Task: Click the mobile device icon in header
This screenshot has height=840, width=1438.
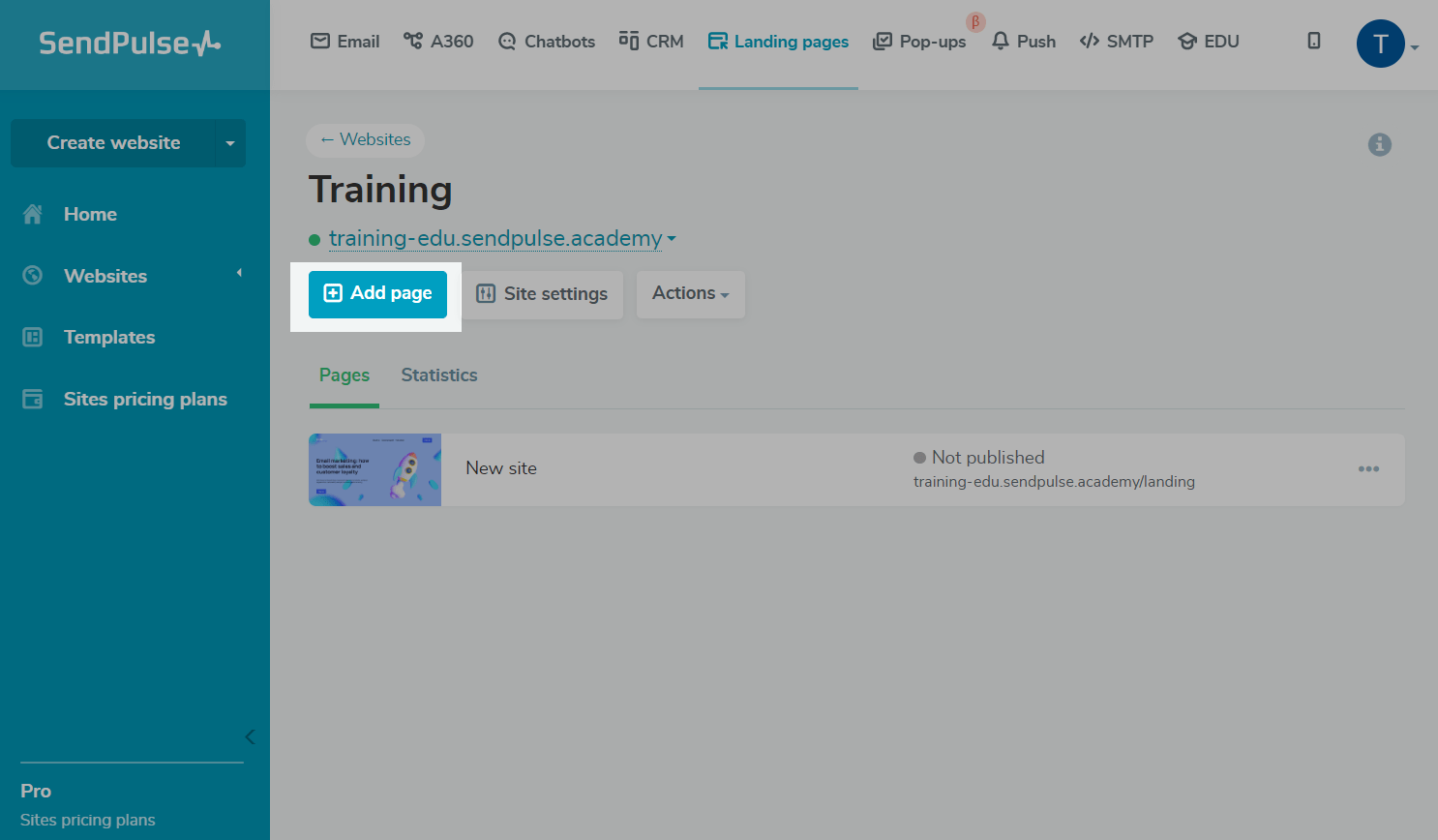Action: 1314,41
